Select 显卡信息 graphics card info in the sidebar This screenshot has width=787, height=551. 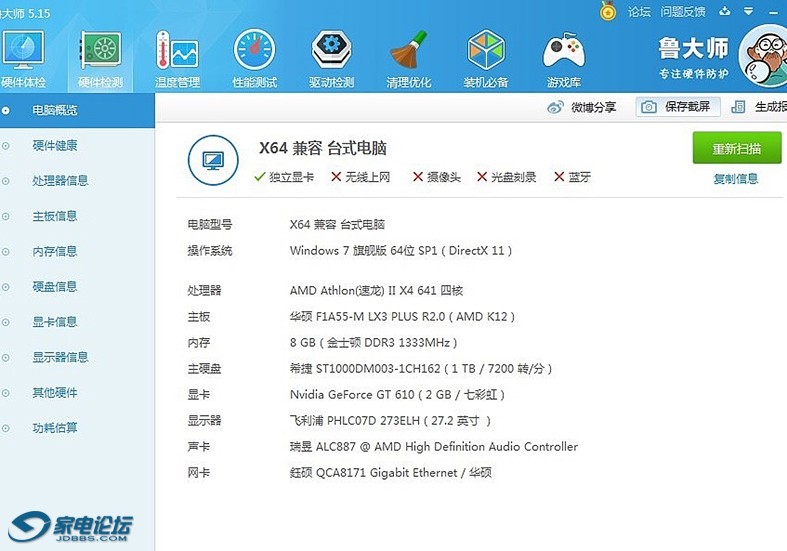pos(54,322)
